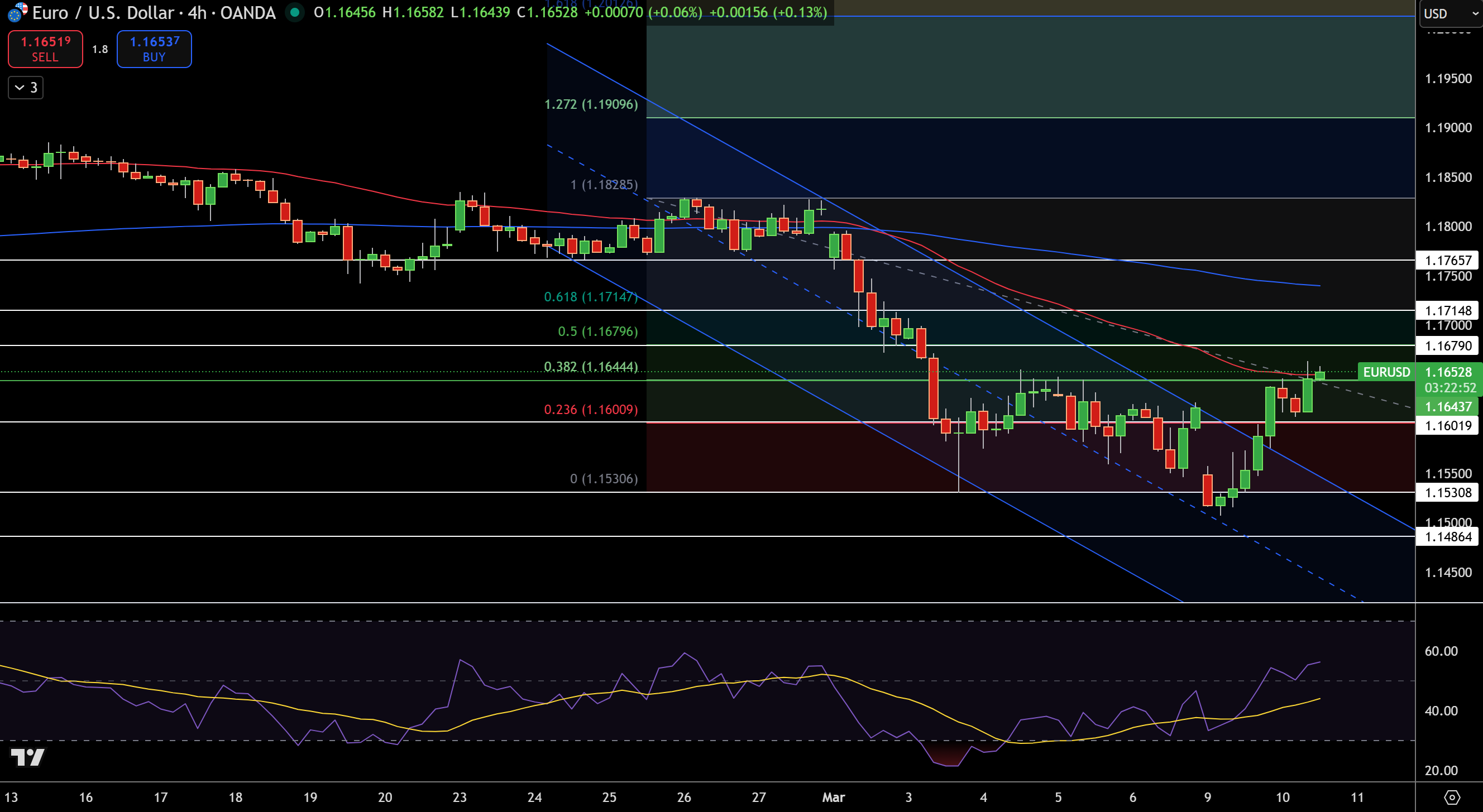Click the 1.16019 price axis label
The width and height of the screenshot is (1483, 812).
click(1447, 425)
